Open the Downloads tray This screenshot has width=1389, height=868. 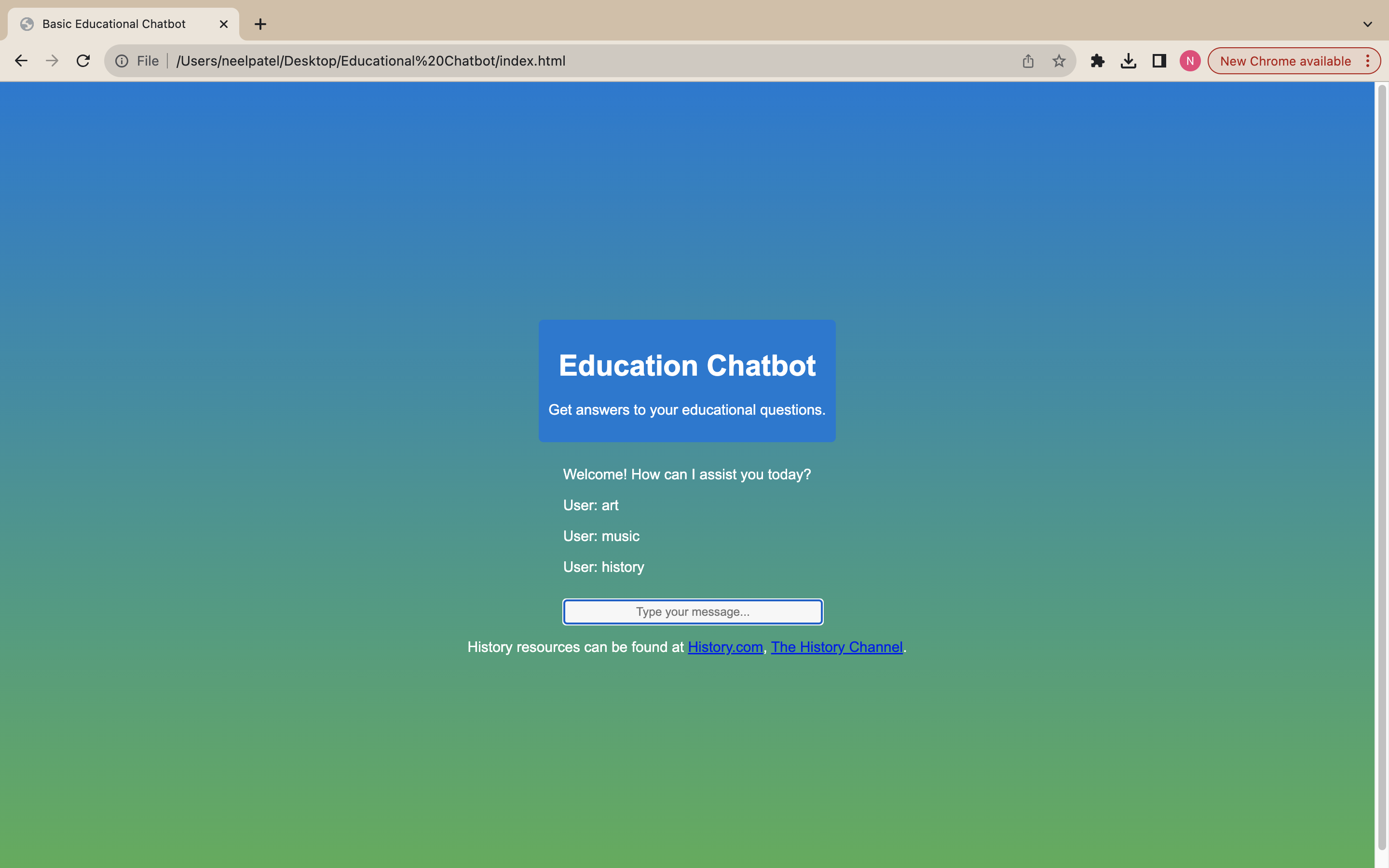pyautogui.click(x=1128, y=60)
